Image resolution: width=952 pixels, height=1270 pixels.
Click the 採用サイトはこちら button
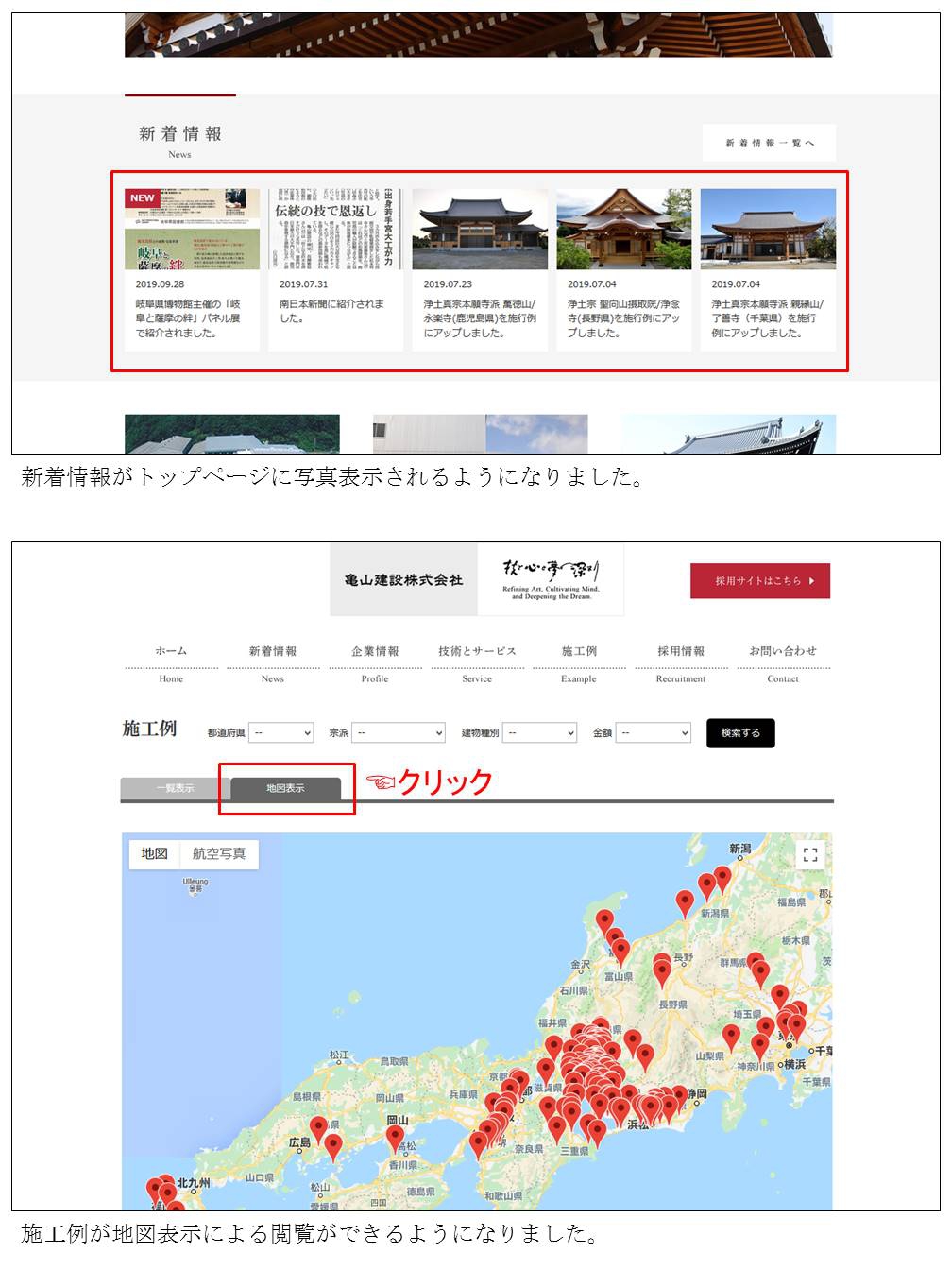pos(760,581)
